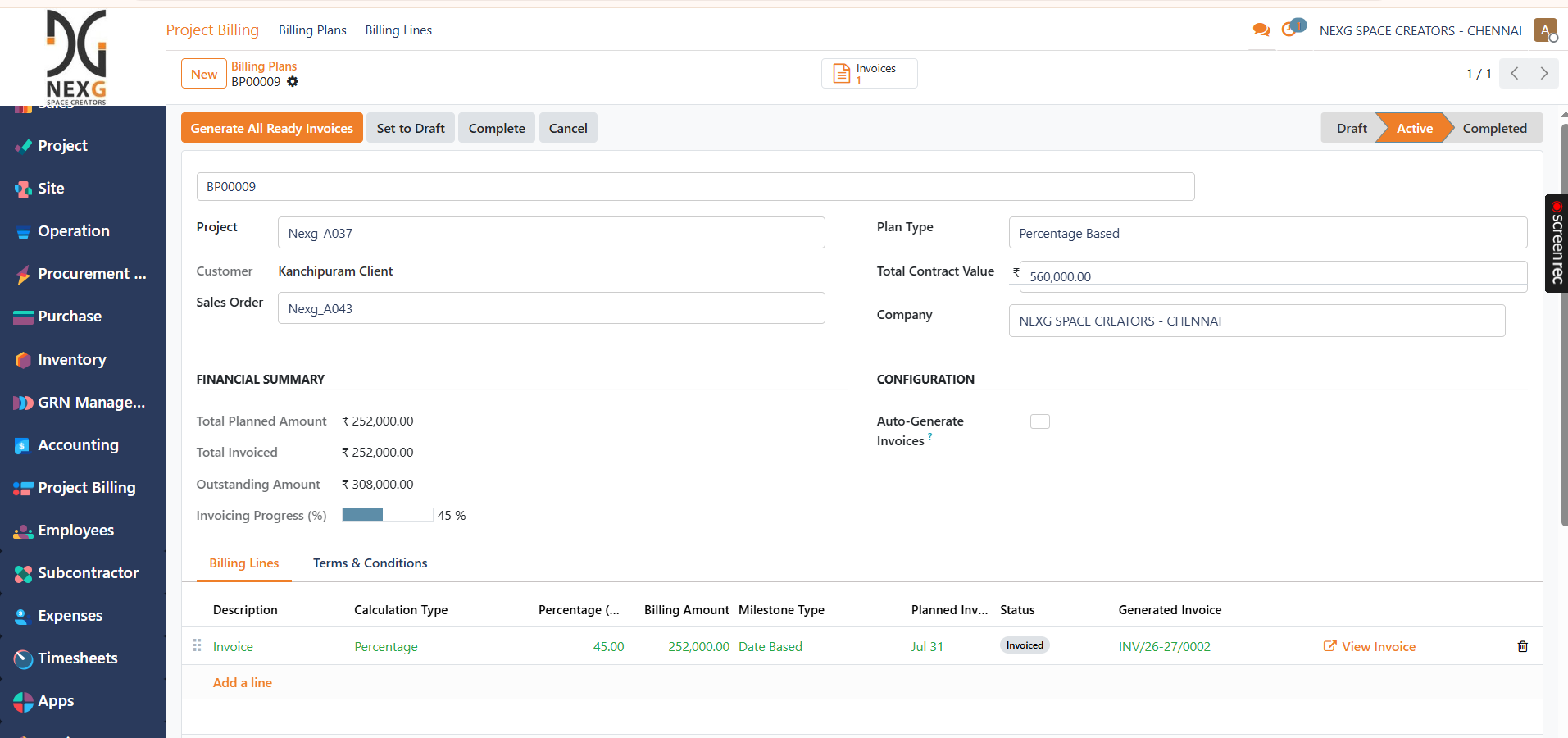
Task: Click the Project Billing app title
Action: coord(212,30)
